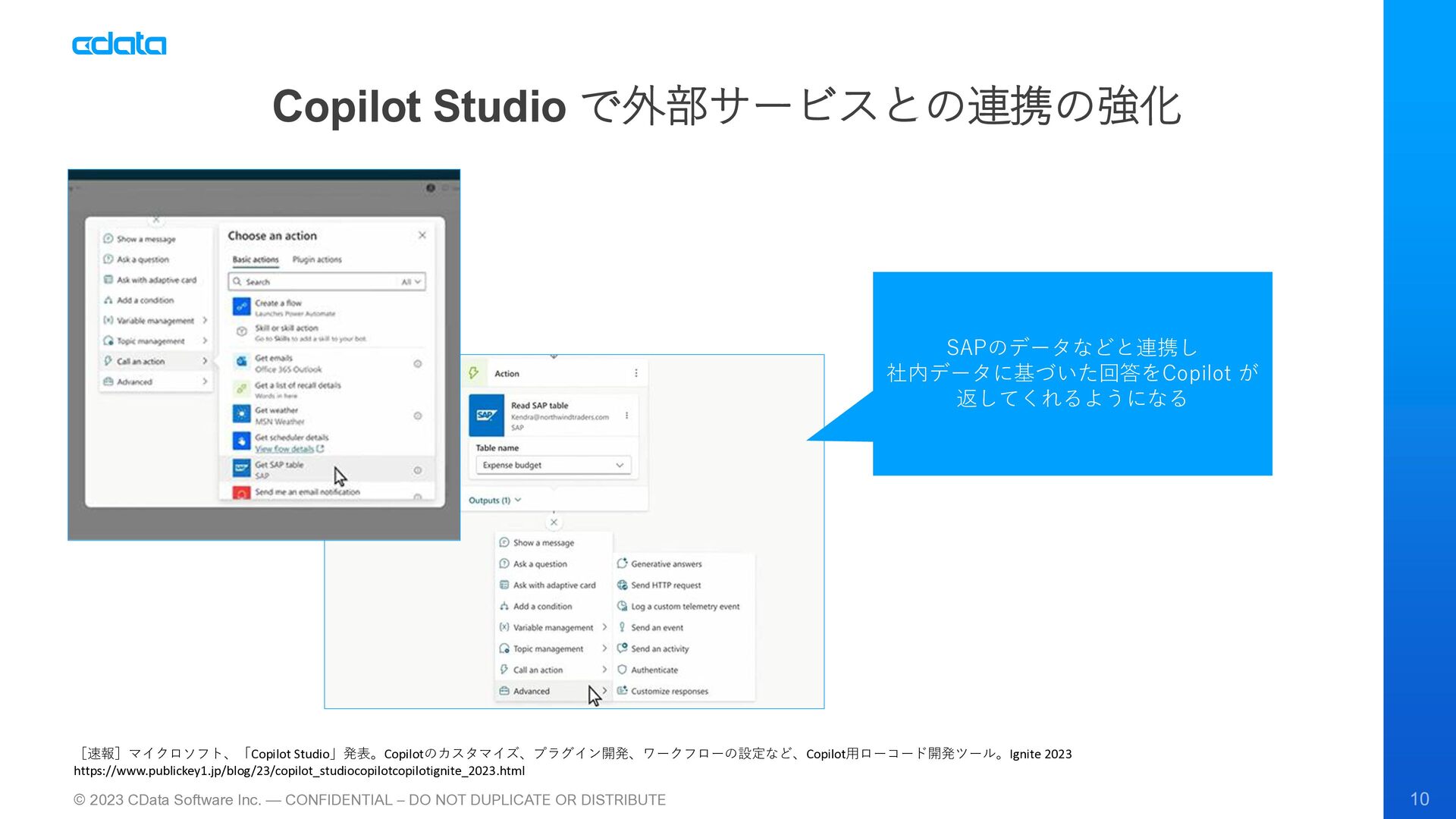This screenshot has width=1456, height=819.
Task: Select Call an action in the upper-left menu
Action: click(x=141, y=361)
